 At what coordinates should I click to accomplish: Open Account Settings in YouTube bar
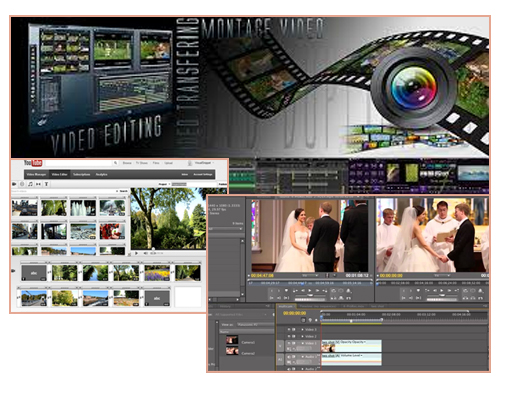tap(203, 174)
